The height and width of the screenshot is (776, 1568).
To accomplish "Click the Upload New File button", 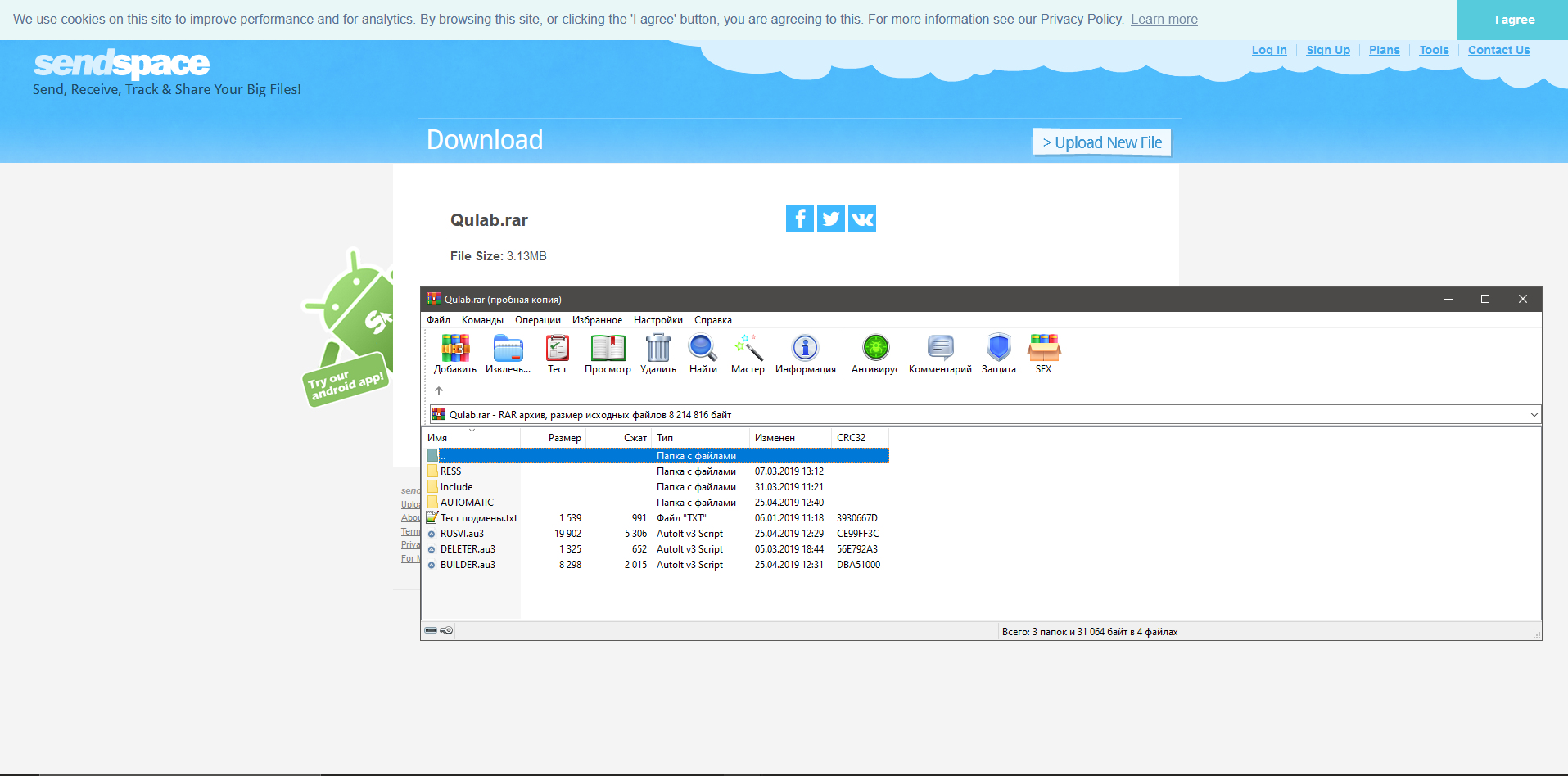I will click(x=1101, y=142).
